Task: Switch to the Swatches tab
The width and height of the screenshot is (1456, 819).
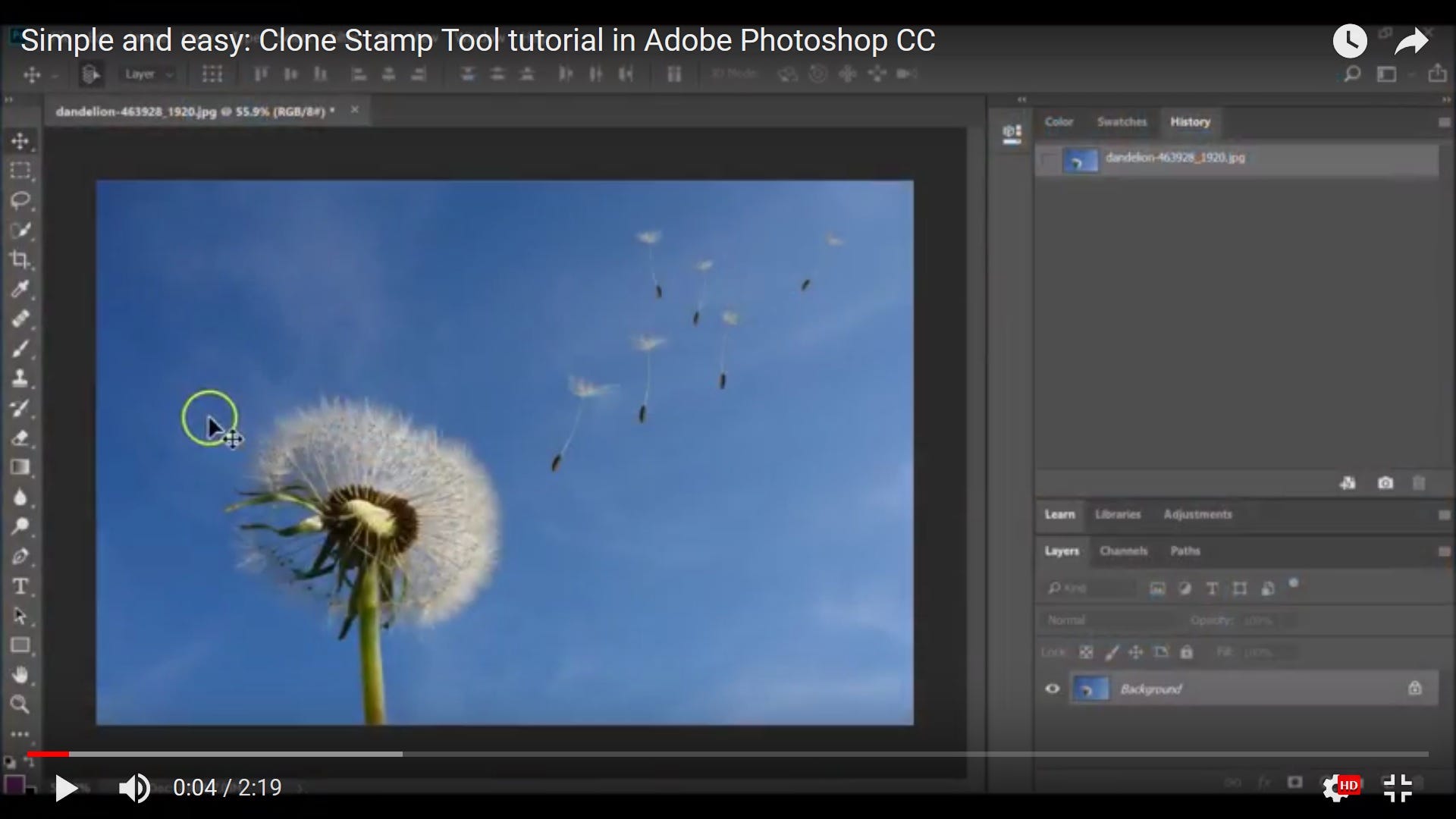Action: coord(1122,122)
